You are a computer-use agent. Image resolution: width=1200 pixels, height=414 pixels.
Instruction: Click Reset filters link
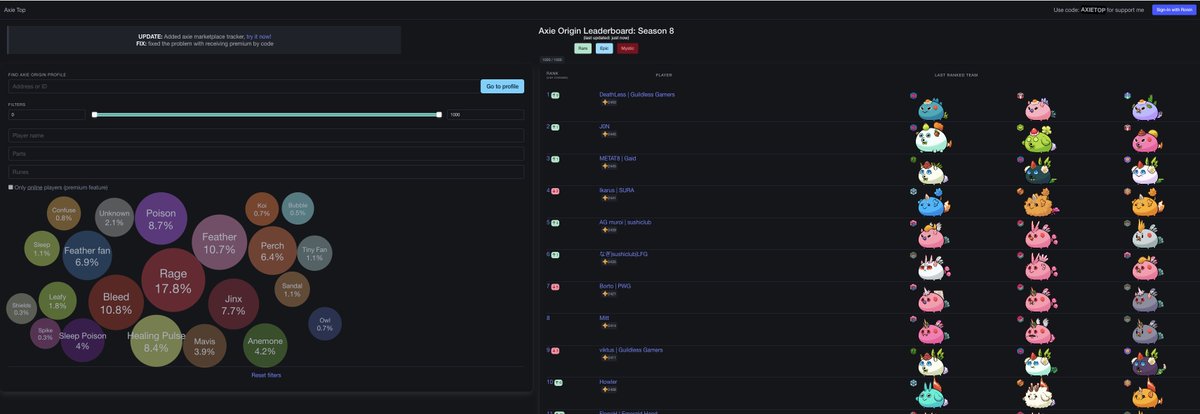(x=266, y=375)
